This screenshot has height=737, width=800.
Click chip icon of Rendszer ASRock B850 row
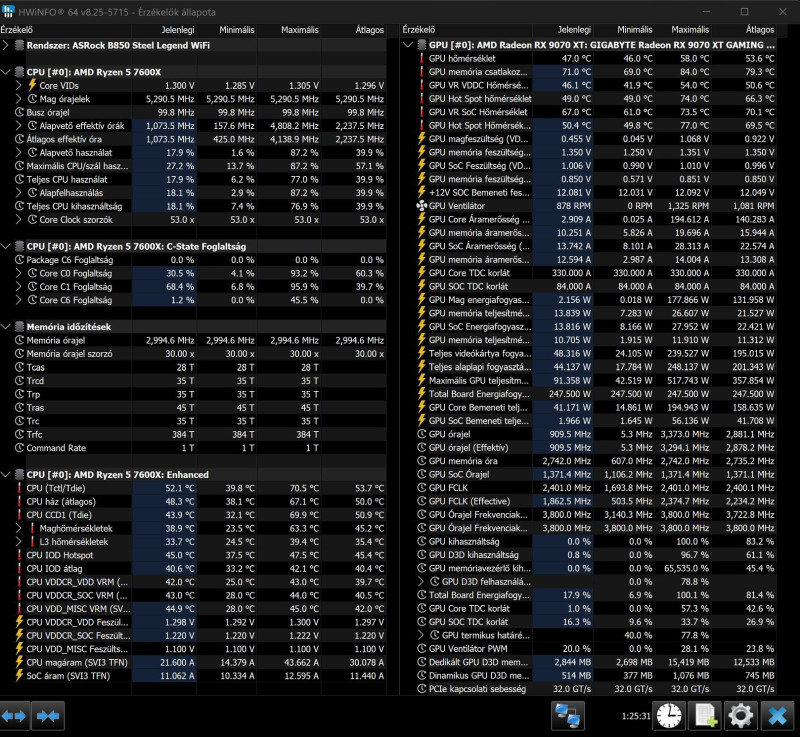pyautogui.click(x=19, y=45)
